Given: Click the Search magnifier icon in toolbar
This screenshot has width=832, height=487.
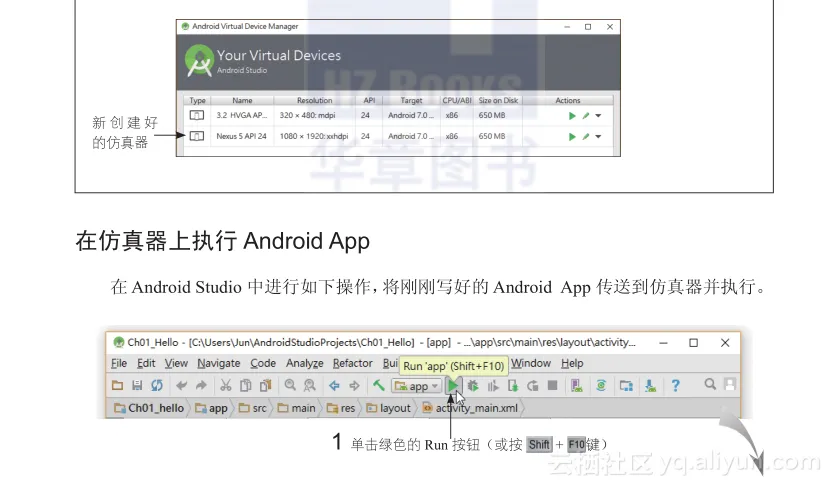Looking at the screenshot, I should (x=710, y=385).
